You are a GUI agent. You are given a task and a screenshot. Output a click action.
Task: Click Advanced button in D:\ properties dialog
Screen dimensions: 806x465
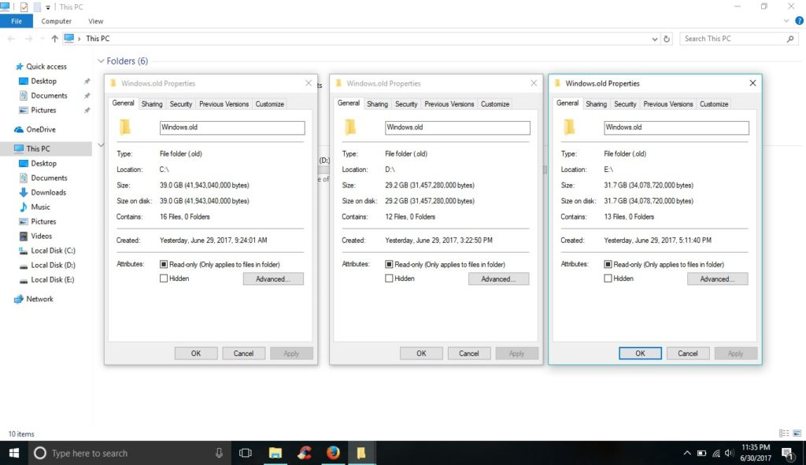point(499,279)
